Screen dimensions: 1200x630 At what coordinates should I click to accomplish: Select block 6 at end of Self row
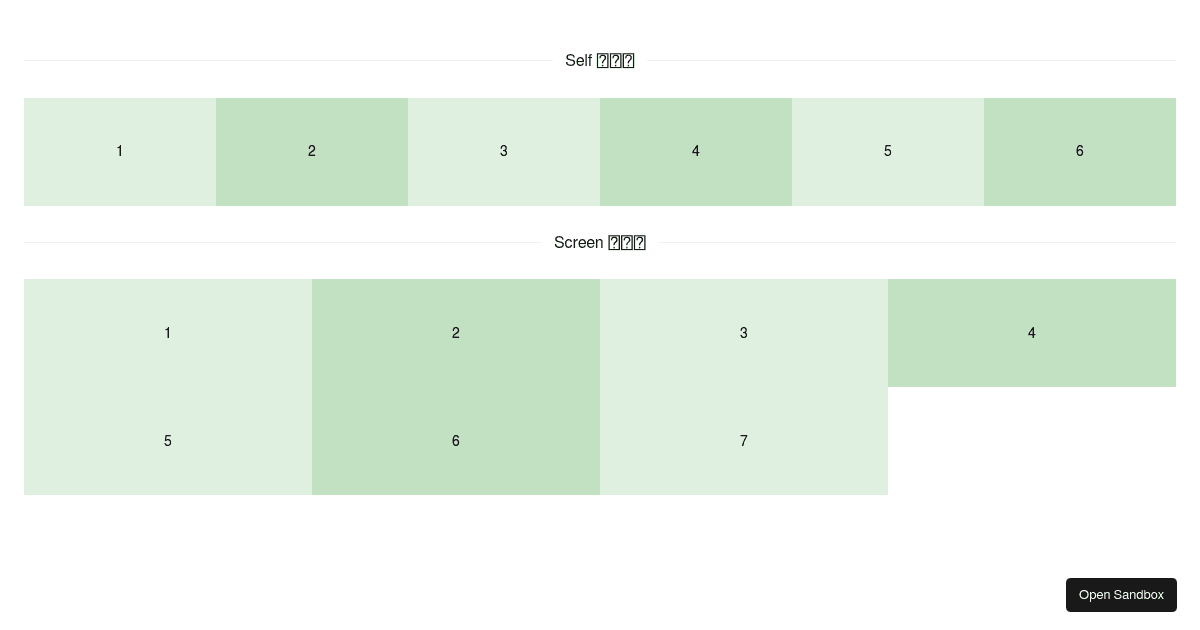coord(1080,151)
